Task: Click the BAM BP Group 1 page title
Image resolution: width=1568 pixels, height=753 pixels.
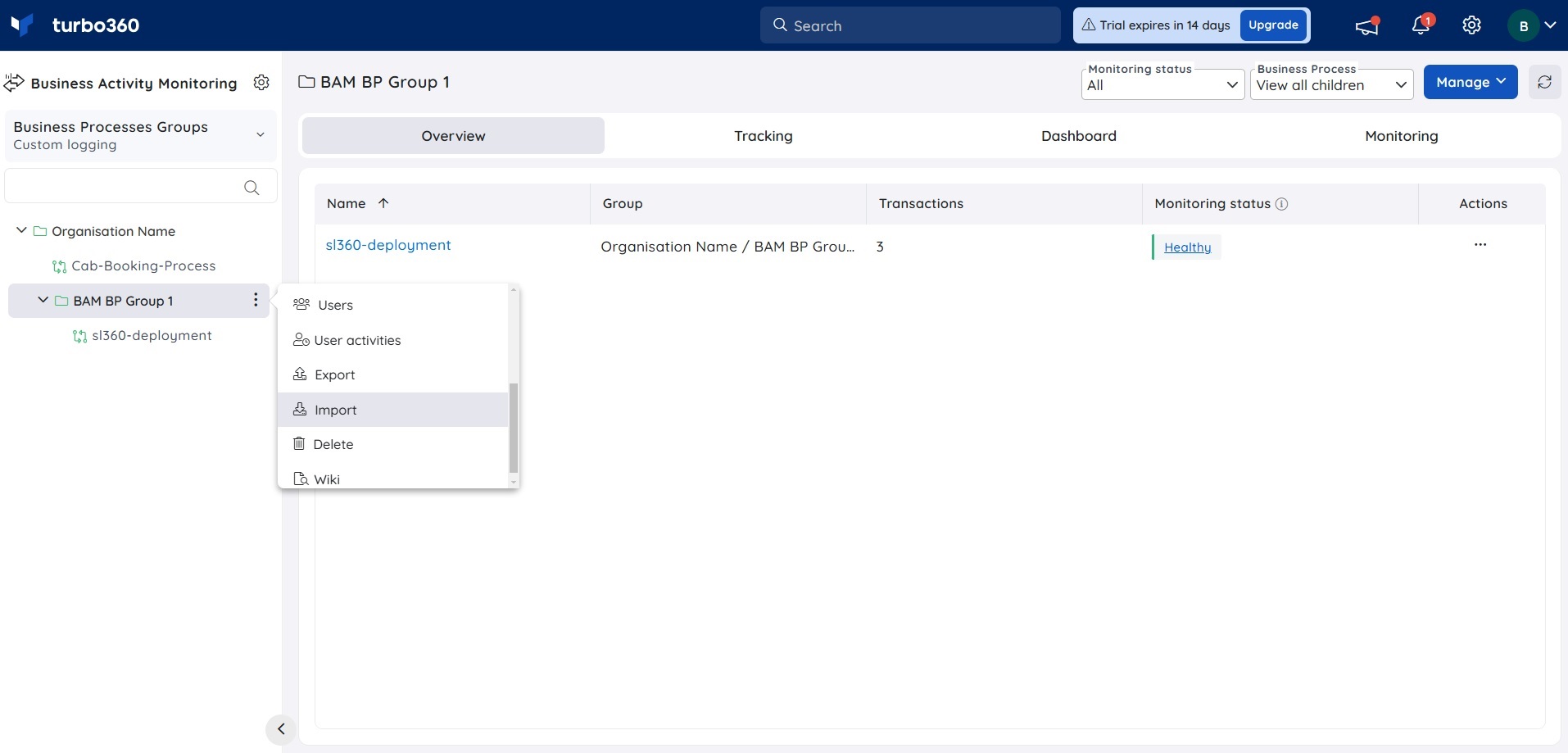Action: click(385, 82)
